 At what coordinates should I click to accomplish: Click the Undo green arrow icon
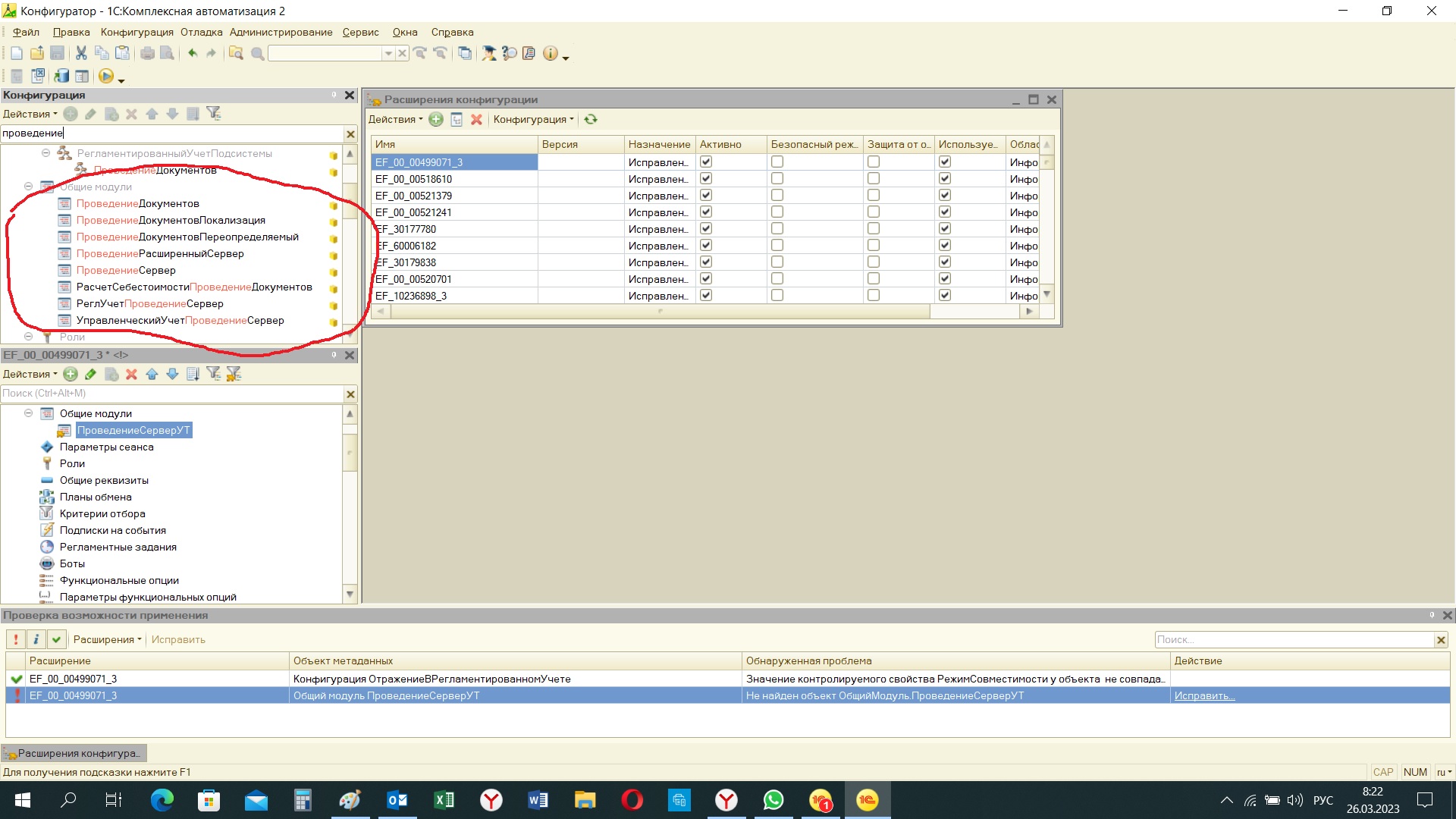click(193, 53)
